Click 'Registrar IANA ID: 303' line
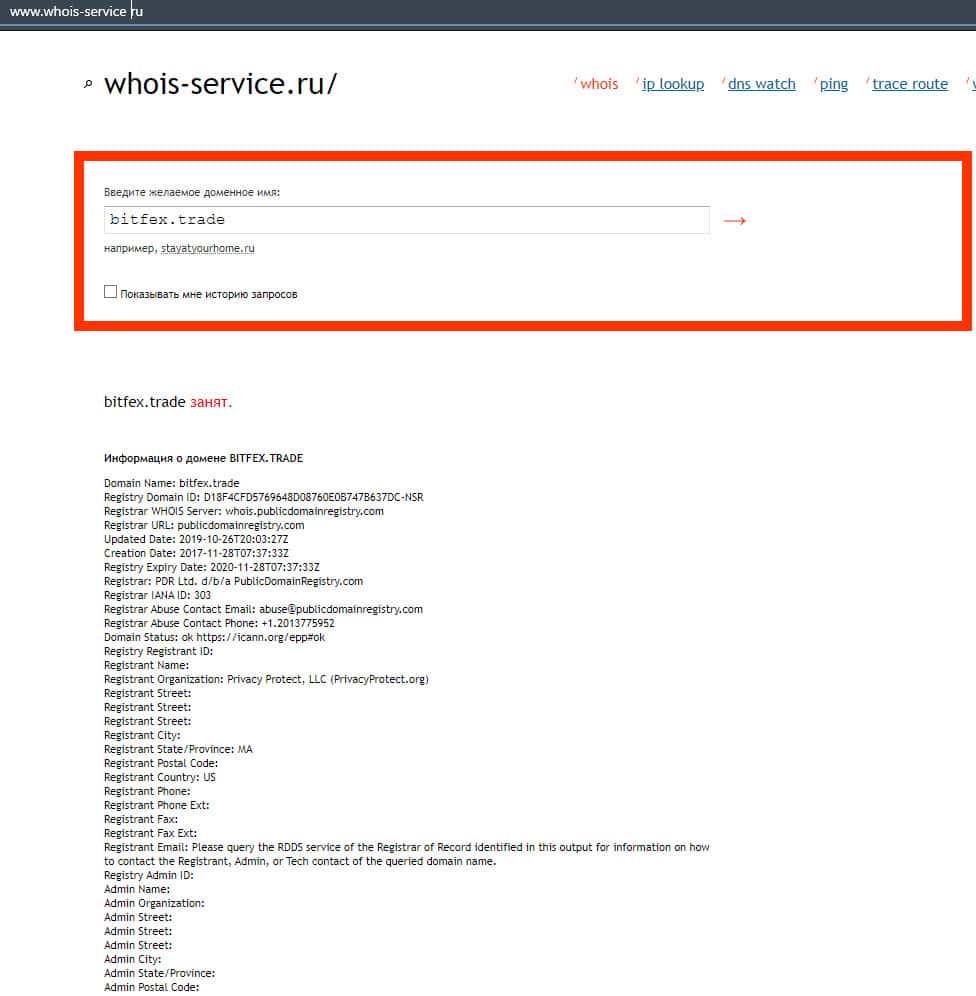 (x=157, y=595)
